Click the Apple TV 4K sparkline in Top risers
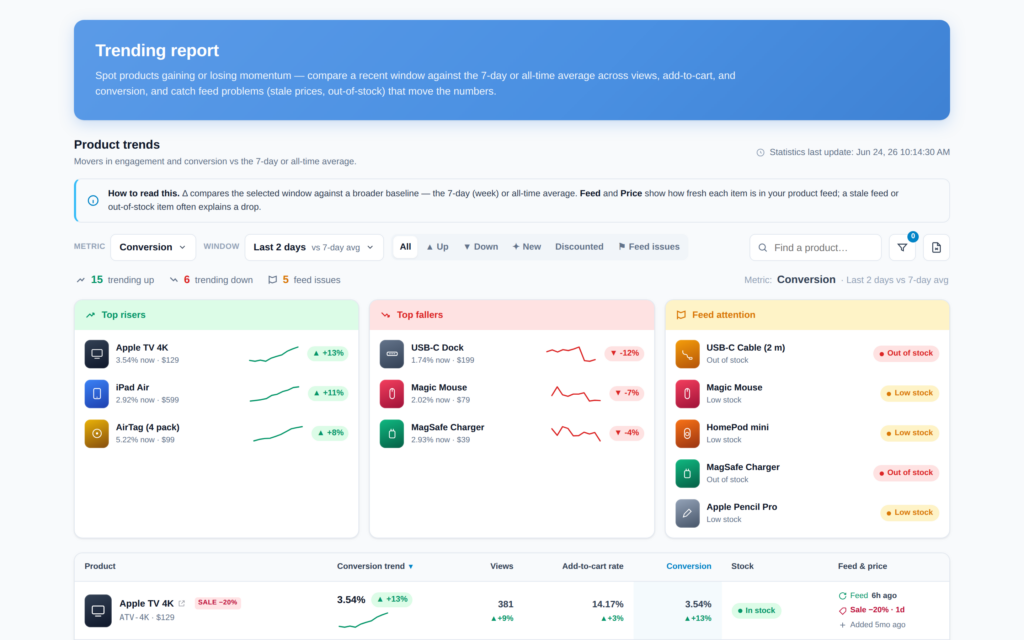The height and width of the screenshot is (640, 1024). click(274, 354)
